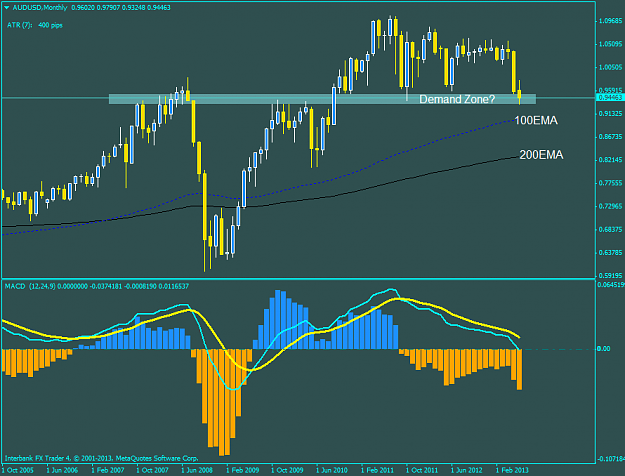
Task: Click price level 0.86735 on the scale
Action: [x=611, y=137]
